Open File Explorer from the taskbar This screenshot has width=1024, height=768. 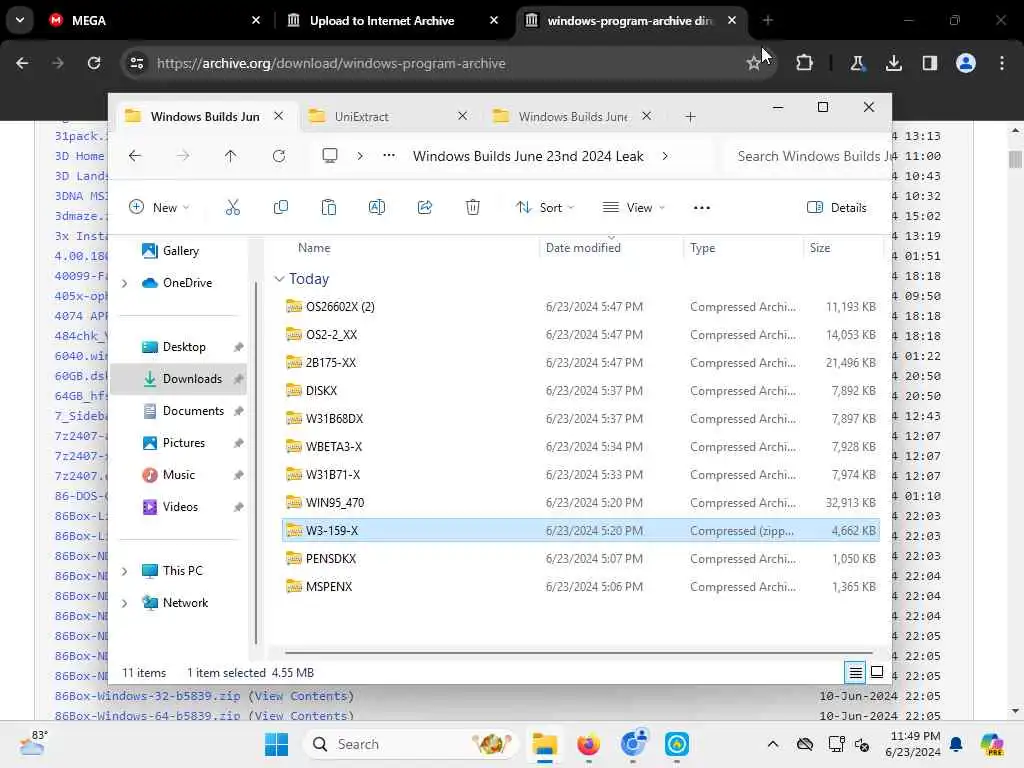coord(544,744)
